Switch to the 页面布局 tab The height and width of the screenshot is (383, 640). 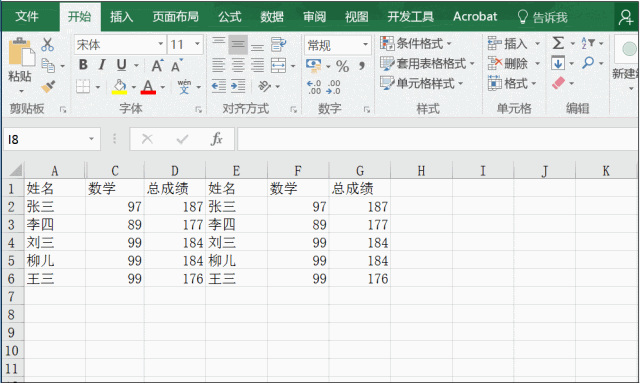[x=176, y=17]
